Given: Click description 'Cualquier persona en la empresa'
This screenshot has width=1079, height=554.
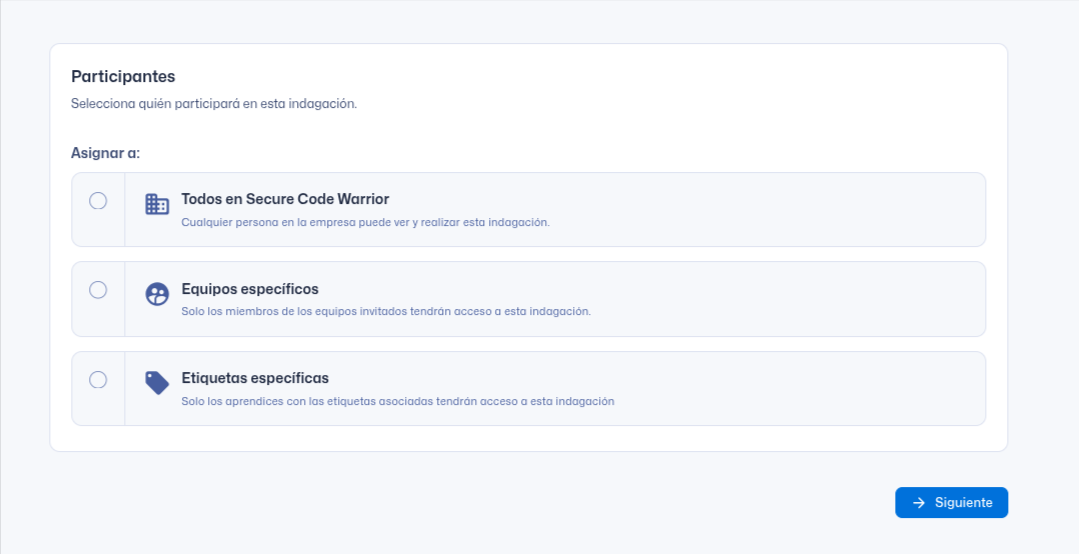Looking at the screenshot, I should pos(365,222).
